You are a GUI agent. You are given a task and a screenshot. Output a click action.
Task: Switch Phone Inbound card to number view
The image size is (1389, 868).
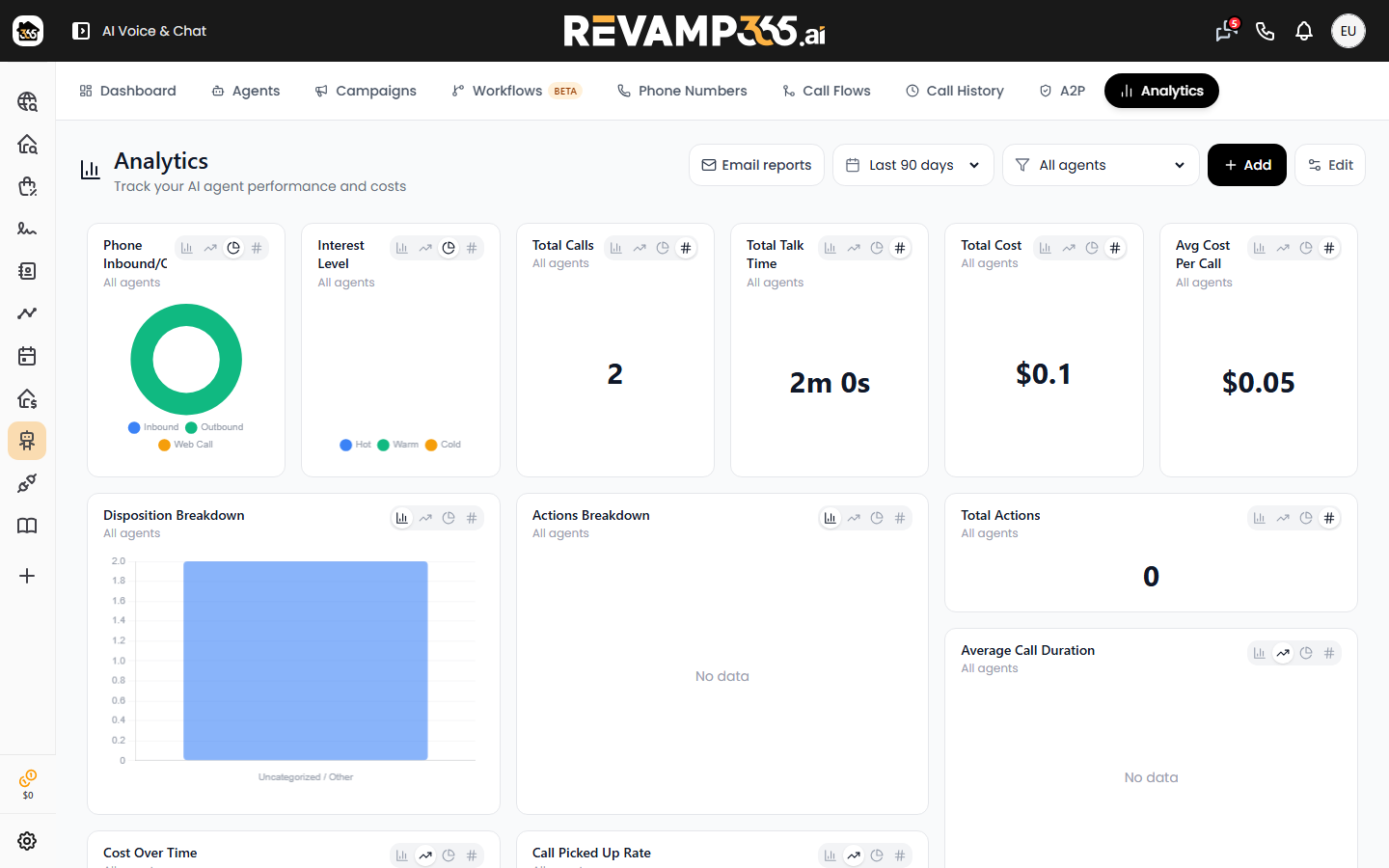click(257, 248)
